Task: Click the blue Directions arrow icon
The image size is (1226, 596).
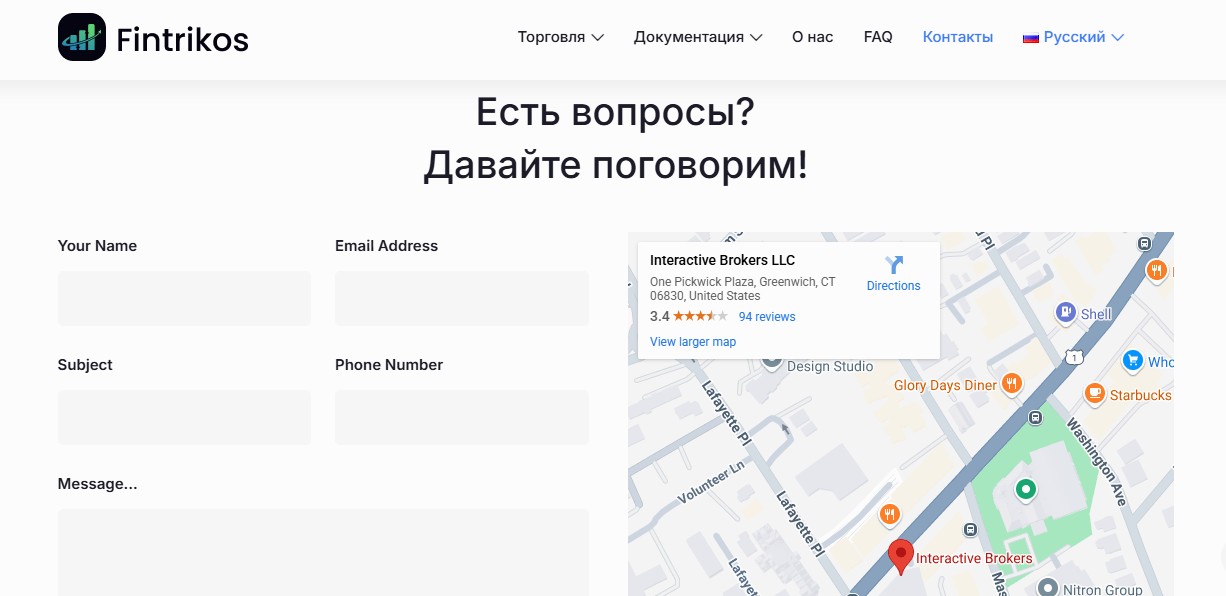Action: (x=894, y=265)
